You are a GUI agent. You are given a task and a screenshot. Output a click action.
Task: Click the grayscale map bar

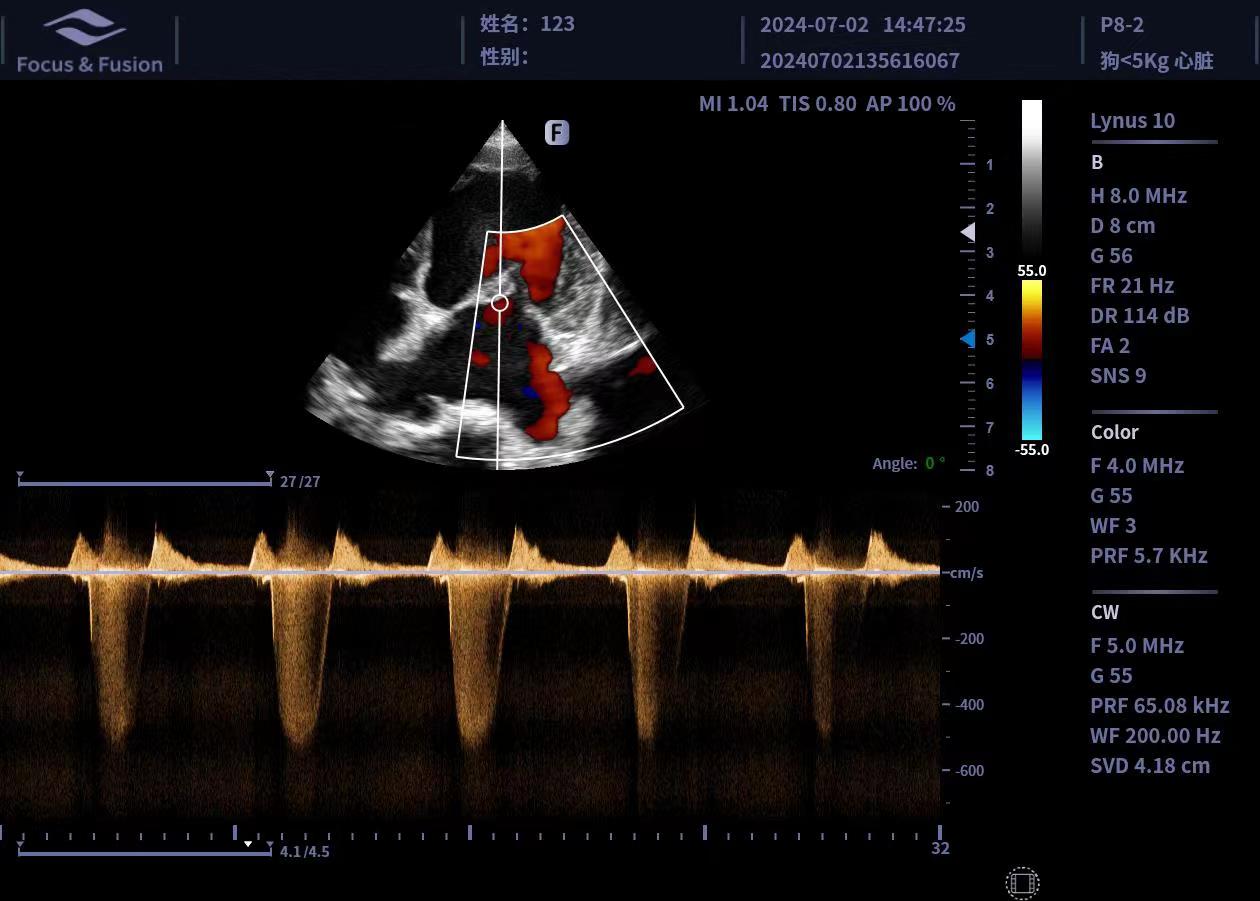(x=1031, y=180)
